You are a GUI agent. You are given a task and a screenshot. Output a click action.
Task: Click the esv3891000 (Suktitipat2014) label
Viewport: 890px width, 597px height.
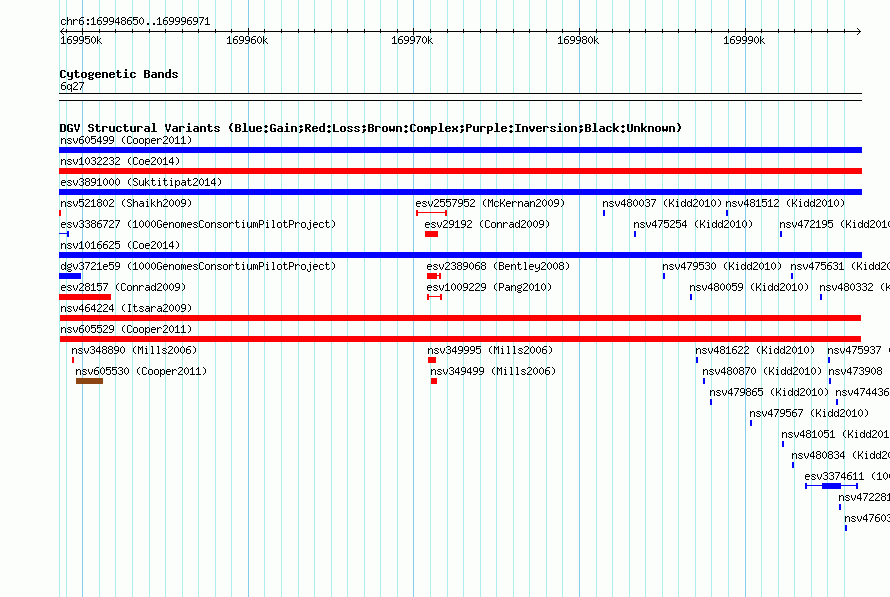pyautogui.click(x=141, y=182)
